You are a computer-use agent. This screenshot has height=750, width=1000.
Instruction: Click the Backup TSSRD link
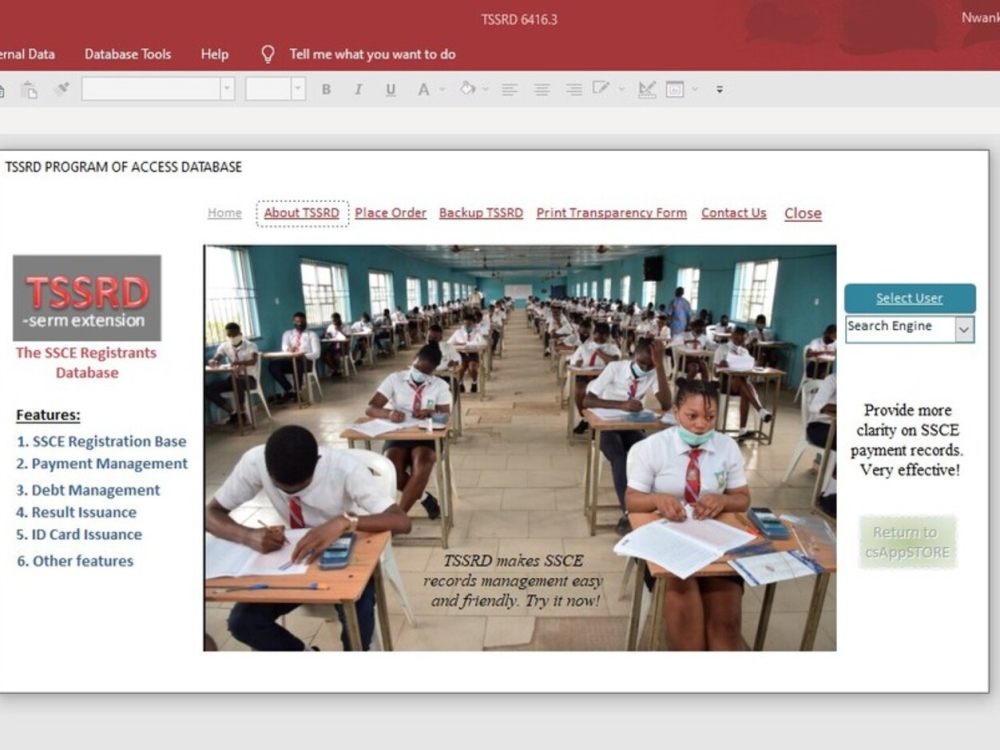pyautogui.click(x=481, y=213)
